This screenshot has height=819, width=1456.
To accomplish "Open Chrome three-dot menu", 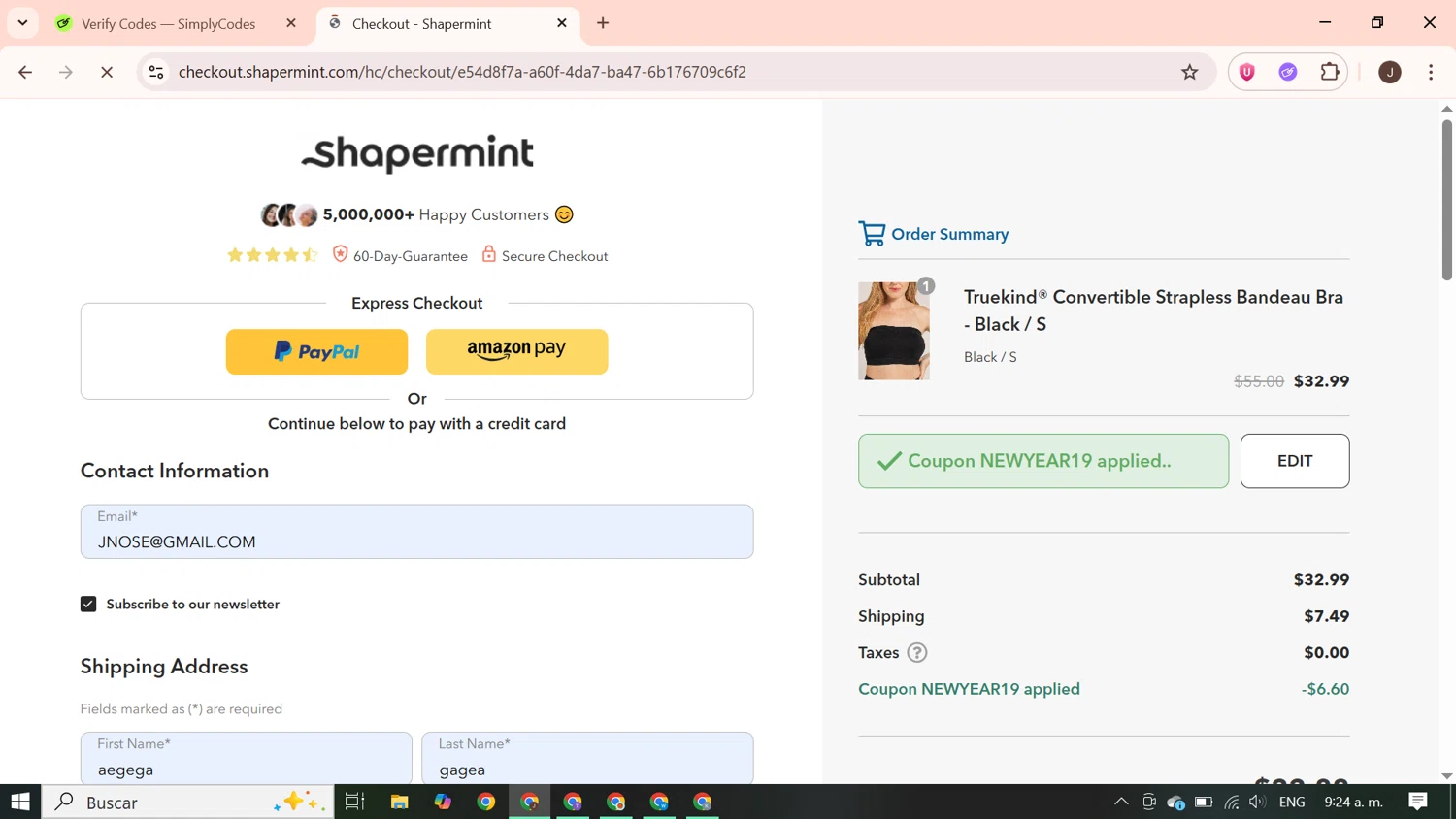I will (1431, 72).
